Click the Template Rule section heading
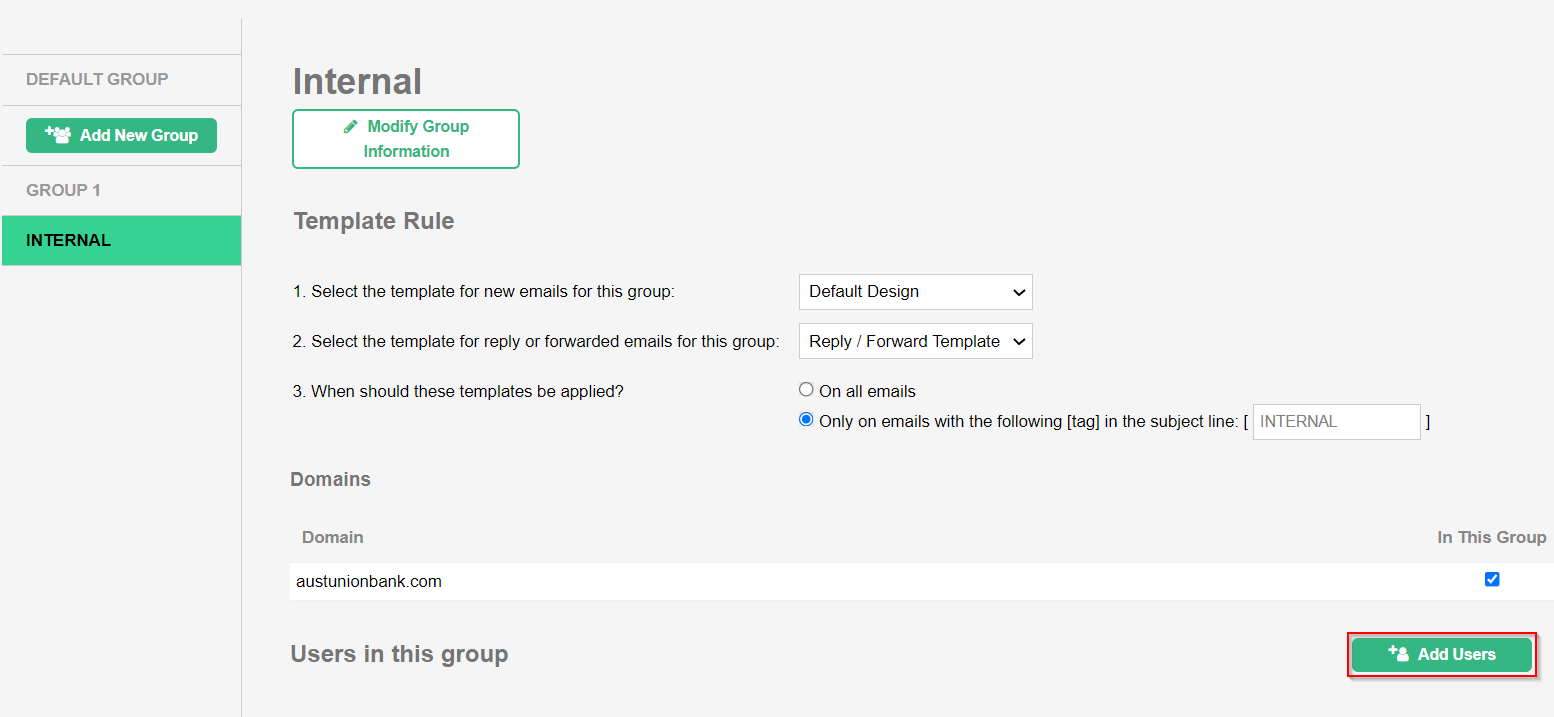Viewport: 1554px width, 717px height. point(373,221)
